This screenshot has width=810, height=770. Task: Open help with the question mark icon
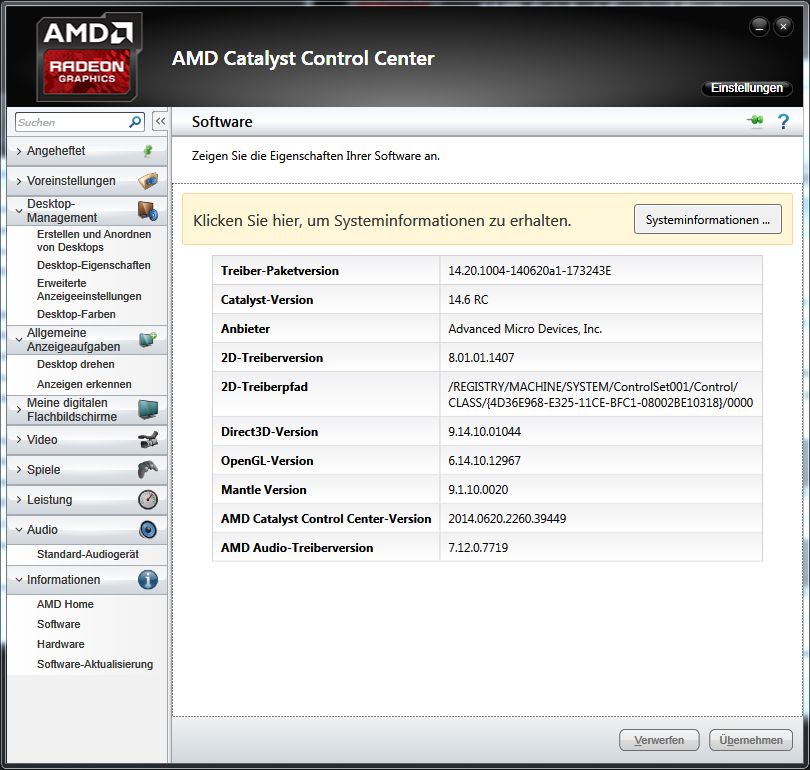[x=783, y=122]
